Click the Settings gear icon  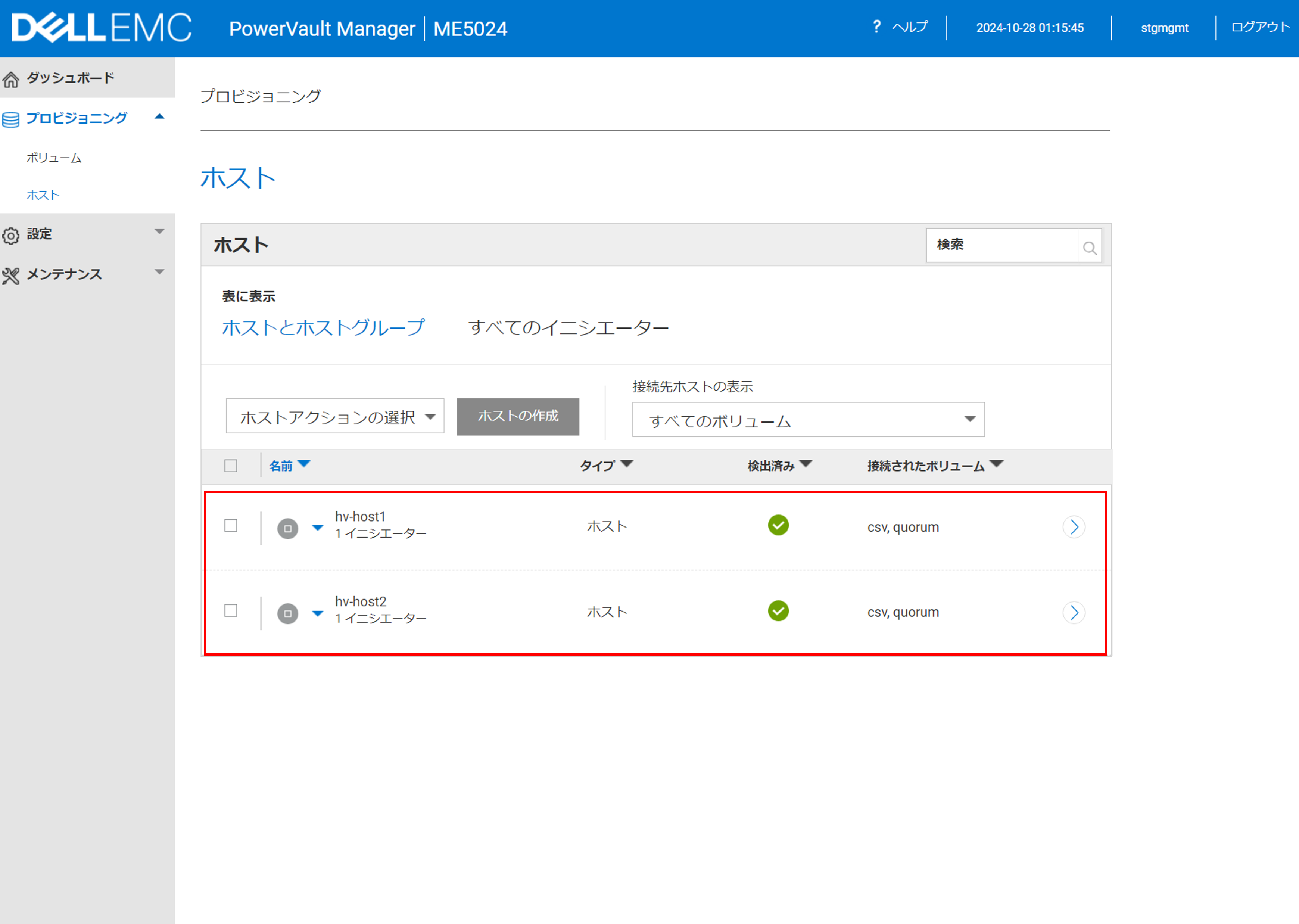pos(11,236)
